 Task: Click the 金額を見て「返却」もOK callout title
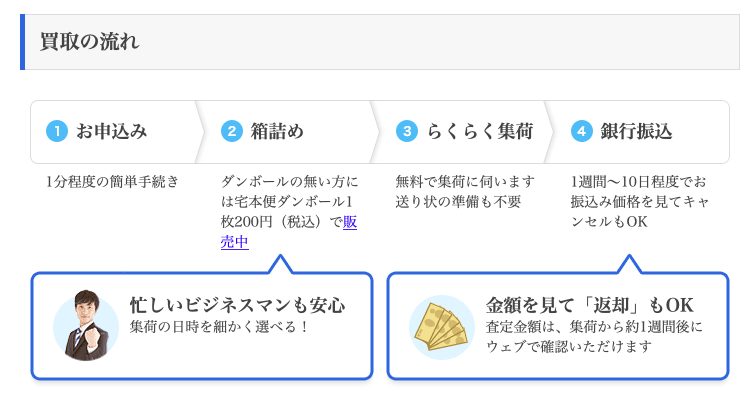click(589, 305)
